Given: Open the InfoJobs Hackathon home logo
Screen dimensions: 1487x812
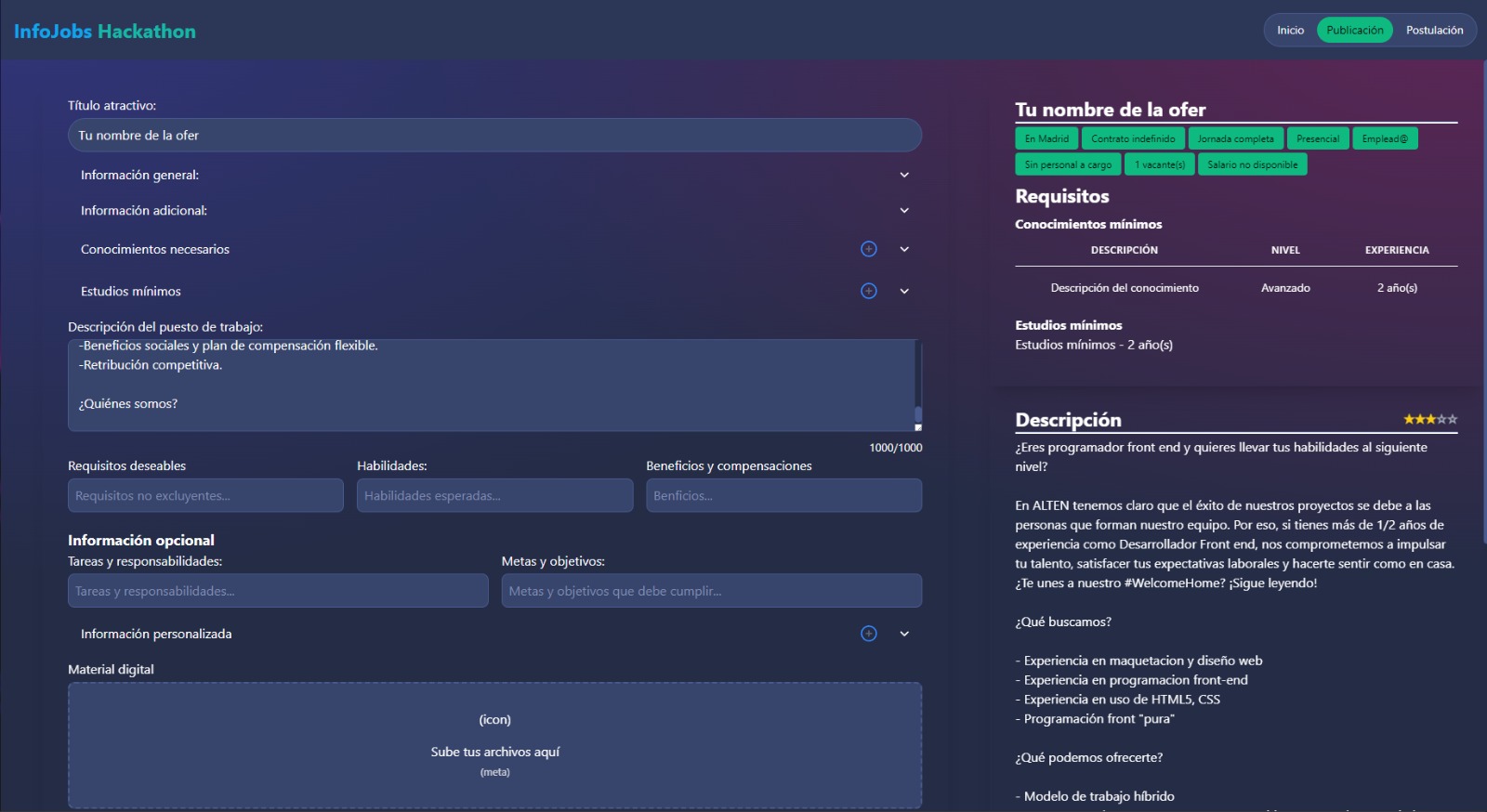Looking at the screenshot, I should coord(105,31).
